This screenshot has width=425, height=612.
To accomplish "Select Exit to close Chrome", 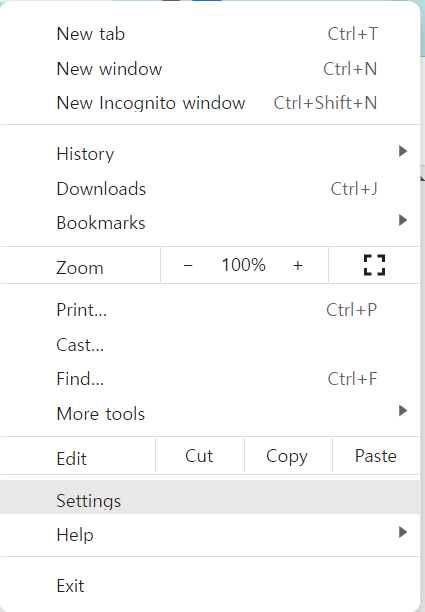I will tap(210, 586).
